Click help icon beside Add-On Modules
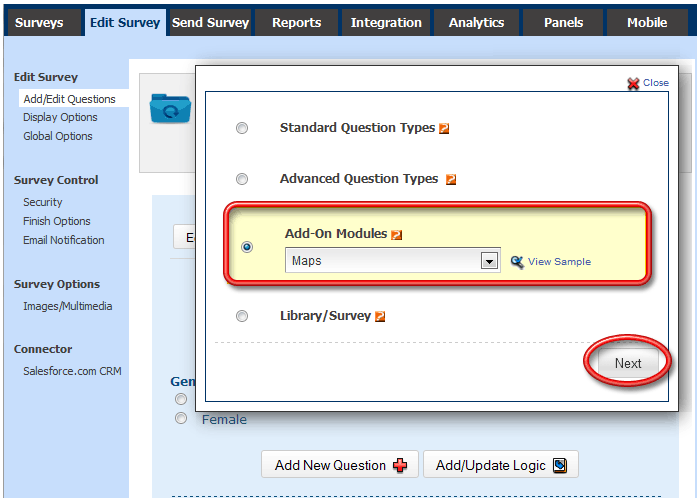The image size is (699, 501). (x=397, y=235)
